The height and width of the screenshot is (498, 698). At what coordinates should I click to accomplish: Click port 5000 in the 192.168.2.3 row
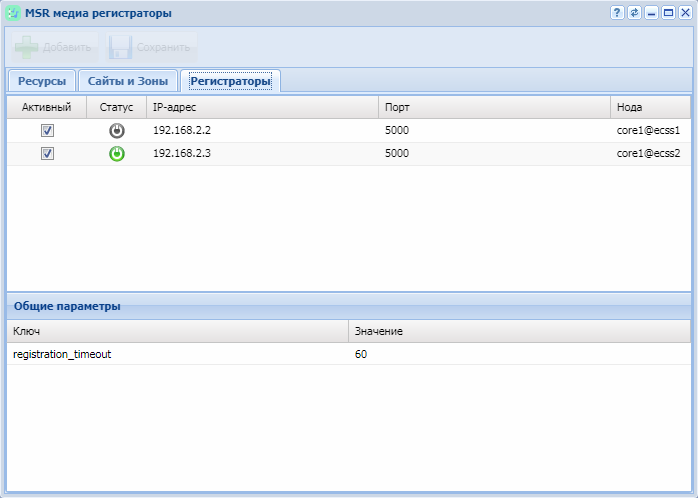(x=397, y=154)
